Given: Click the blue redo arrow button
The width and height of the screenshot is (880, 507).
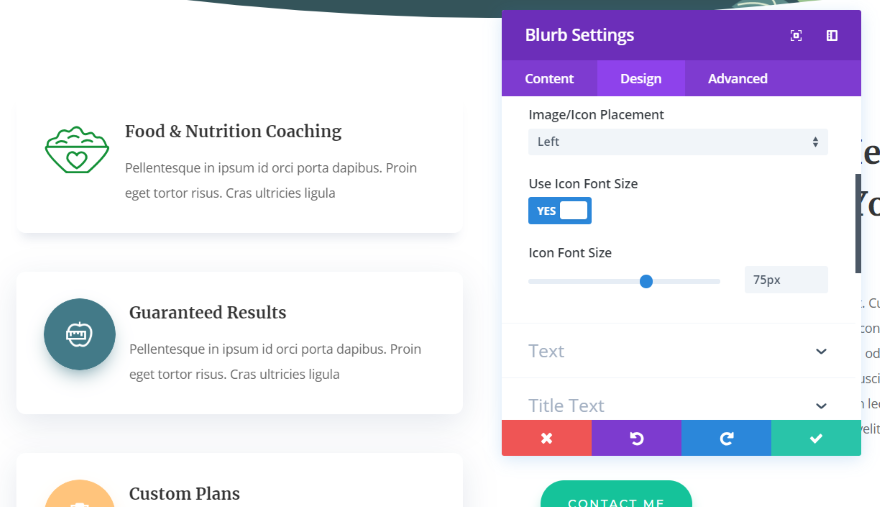Looking at the screenshot, I should (x=726, y=438).
